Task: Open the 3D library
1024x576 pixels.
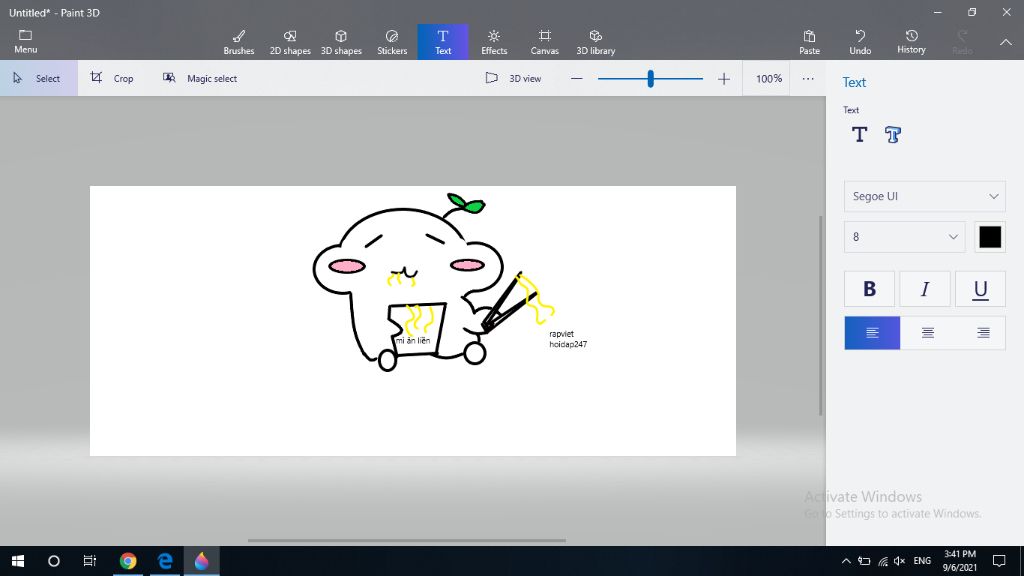Action: (x=596, y=42)
